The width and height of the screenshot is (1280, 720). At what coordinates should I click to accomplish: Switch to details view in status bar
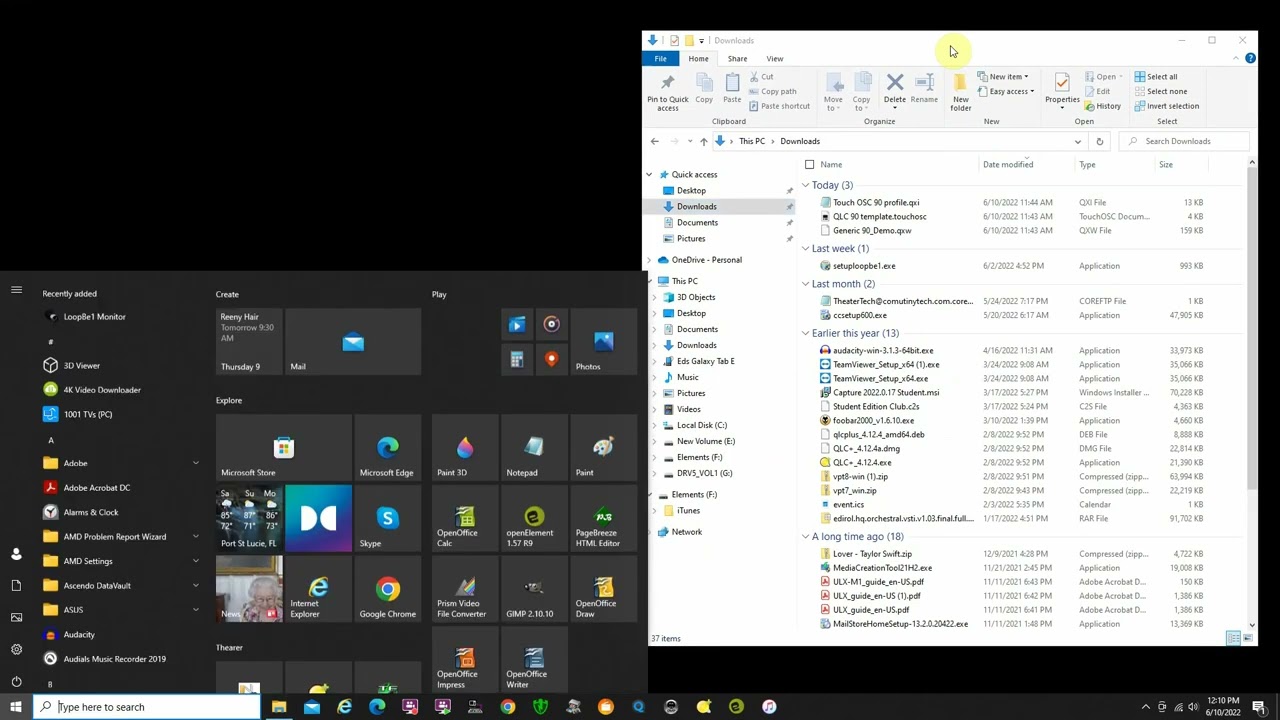click(1233, 638)
